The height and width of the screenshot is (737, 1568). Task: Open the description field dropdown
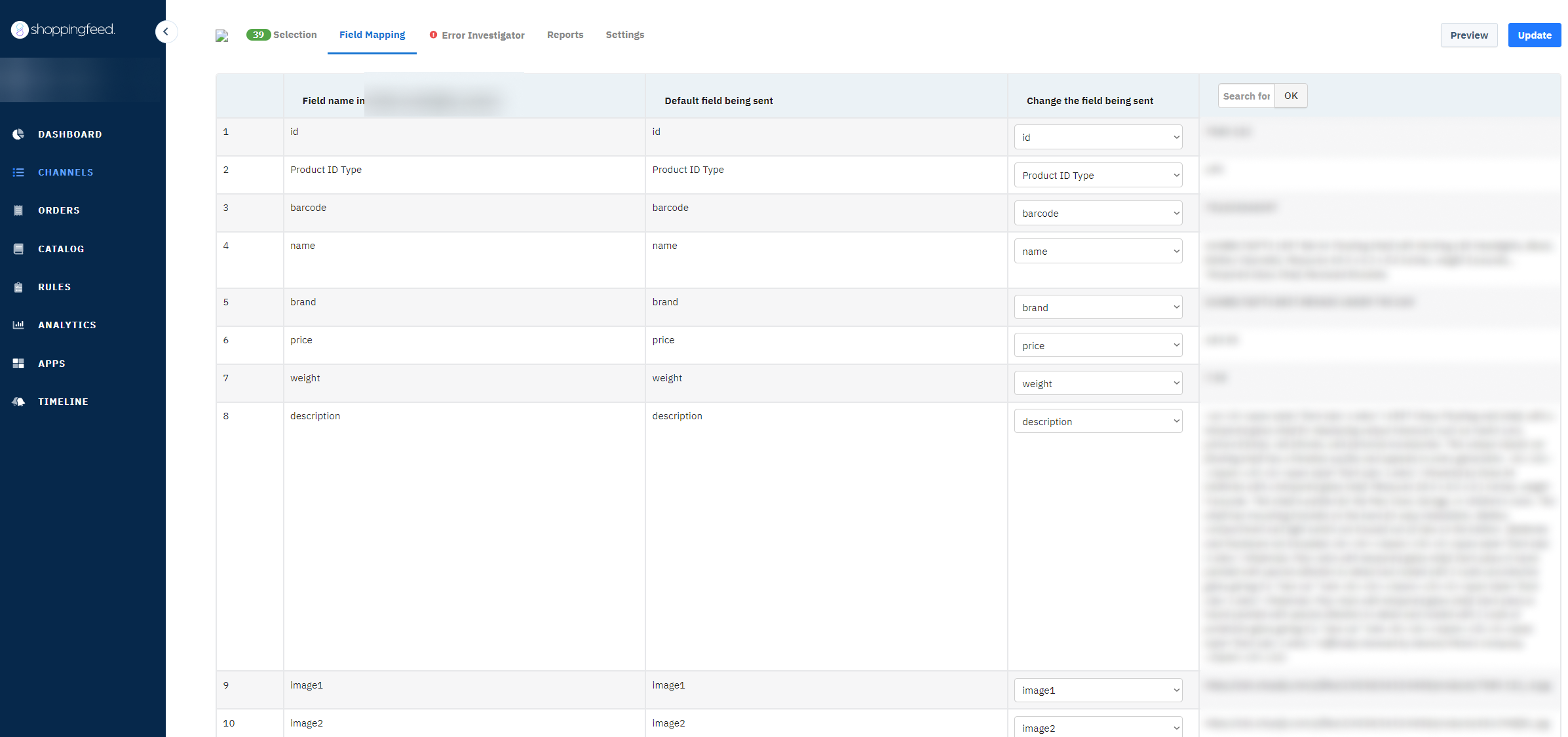(1098, 421)
